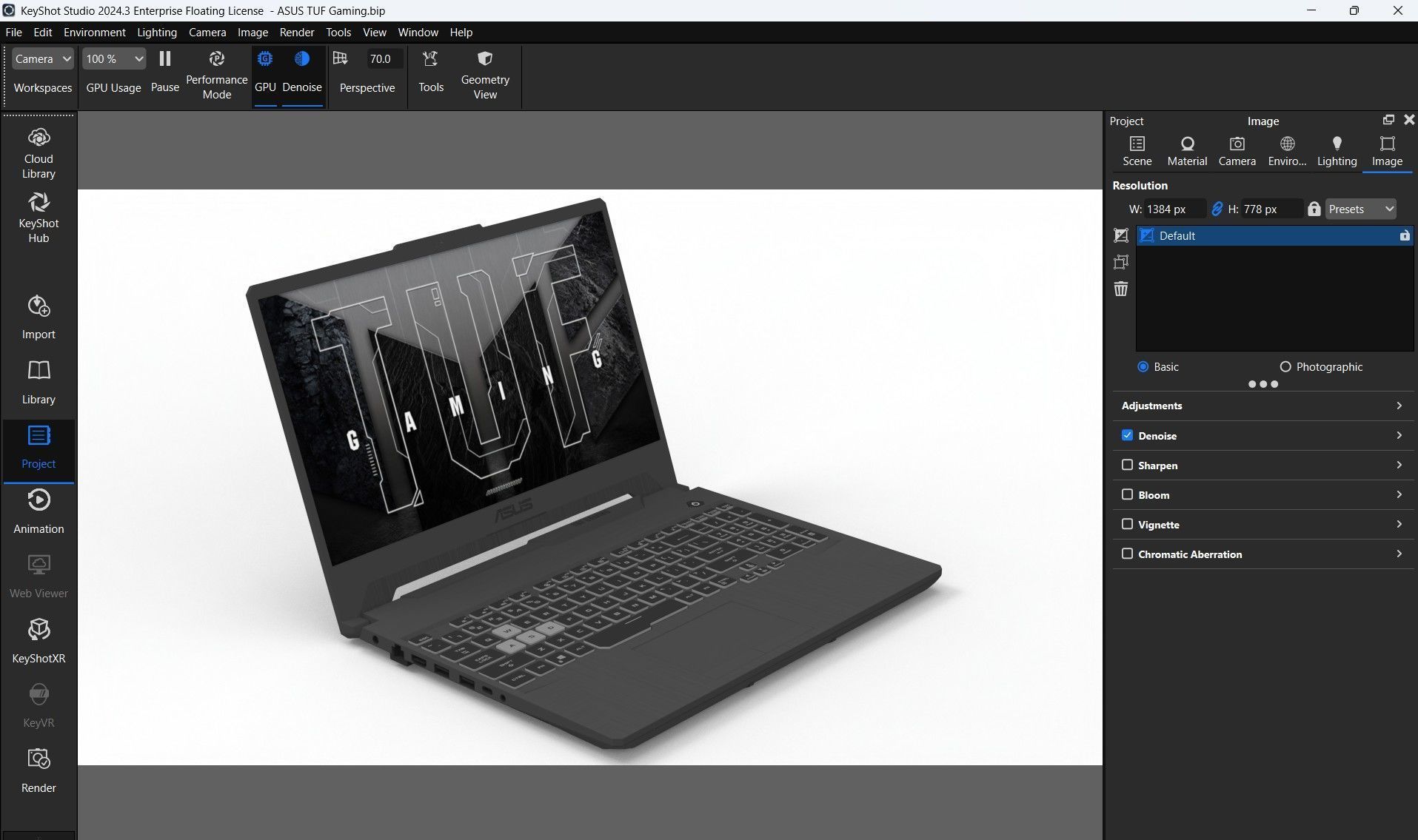The height and width of the screenshot is (840, 1418).
Task: Open the Lighting menu
Action: [157, 32]
